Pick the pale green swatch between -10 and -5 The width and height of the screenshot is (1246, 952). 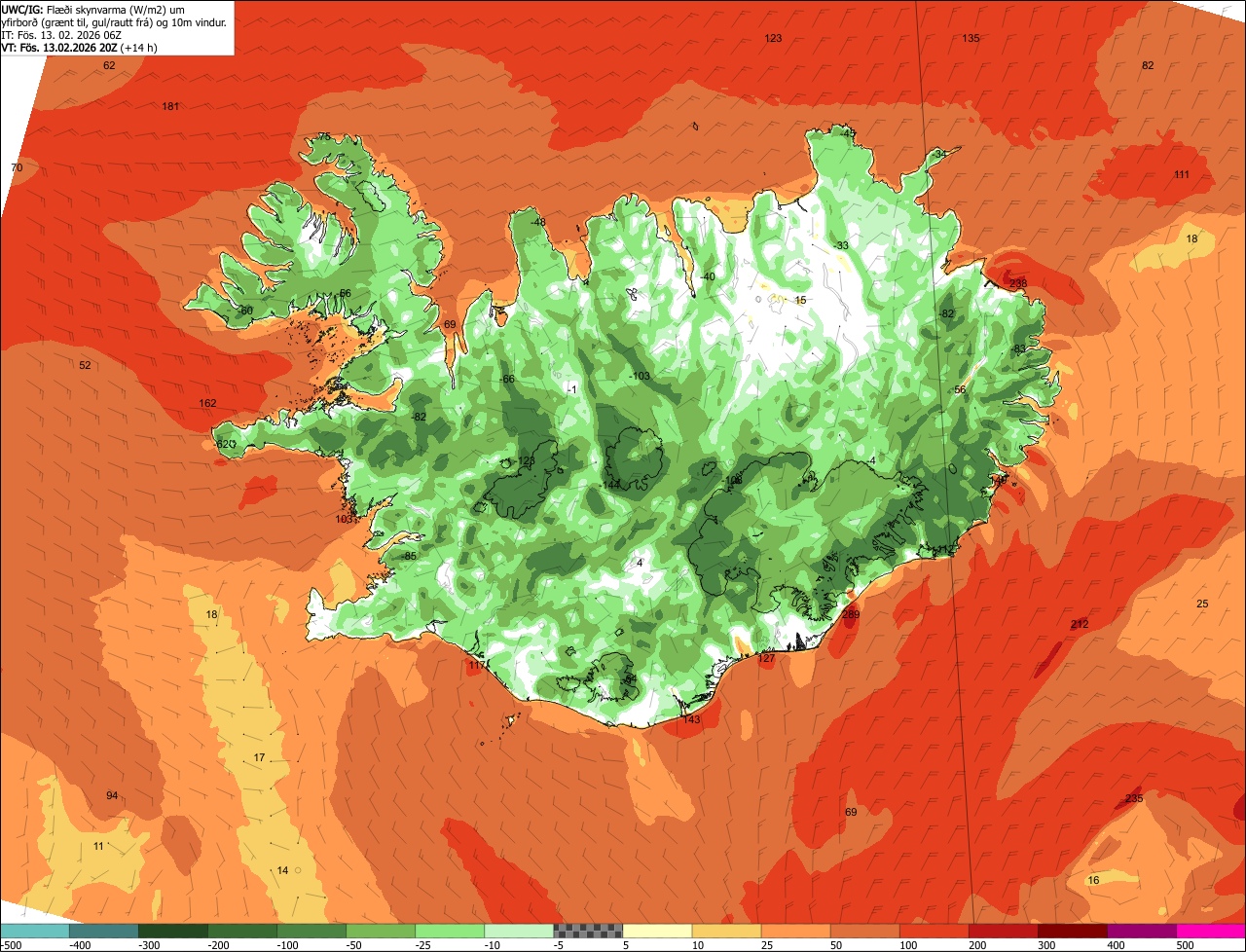519,931
